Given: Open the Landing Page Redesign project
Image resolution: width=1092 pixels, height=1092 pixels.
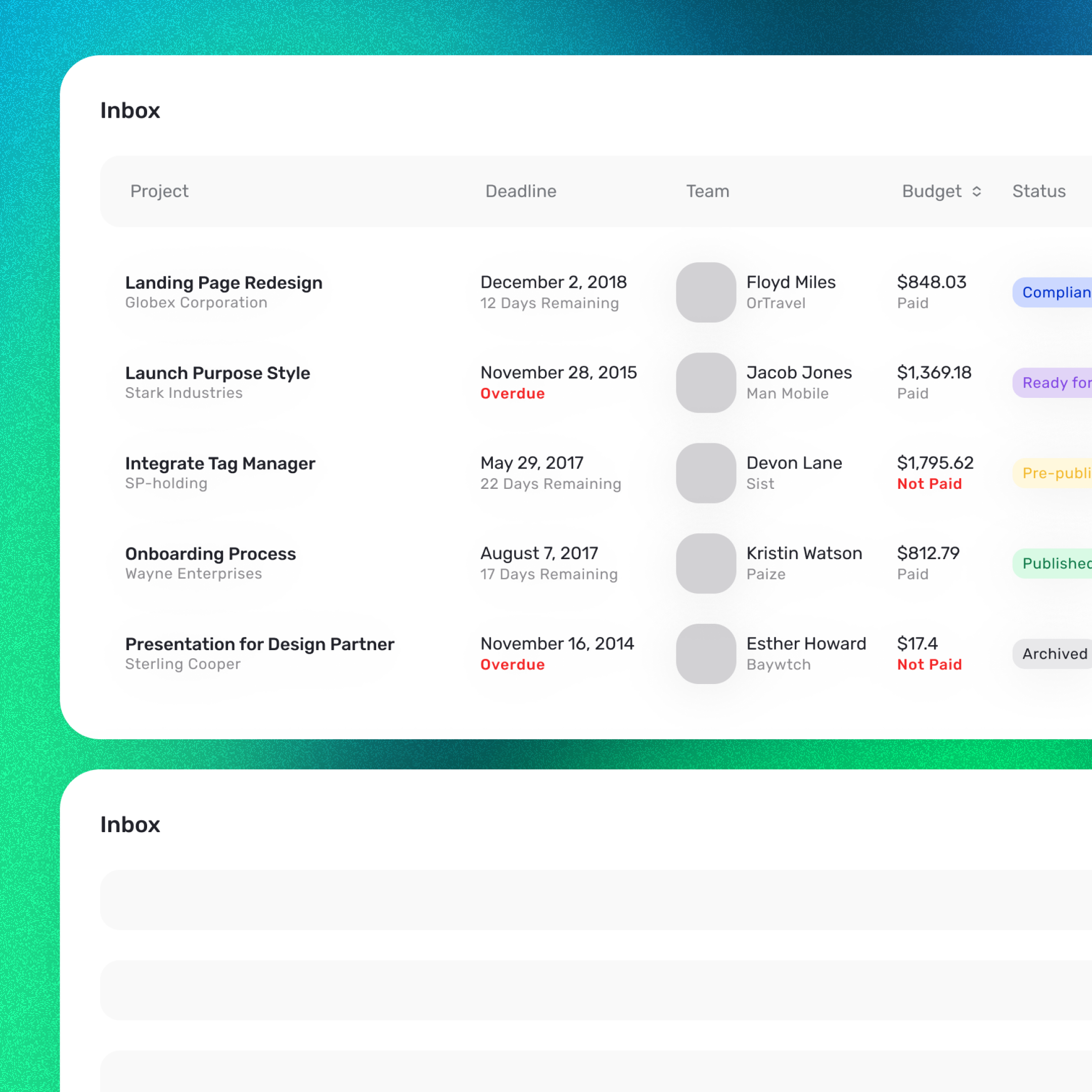Looking at the screenshot, I should tap(224, 283).
